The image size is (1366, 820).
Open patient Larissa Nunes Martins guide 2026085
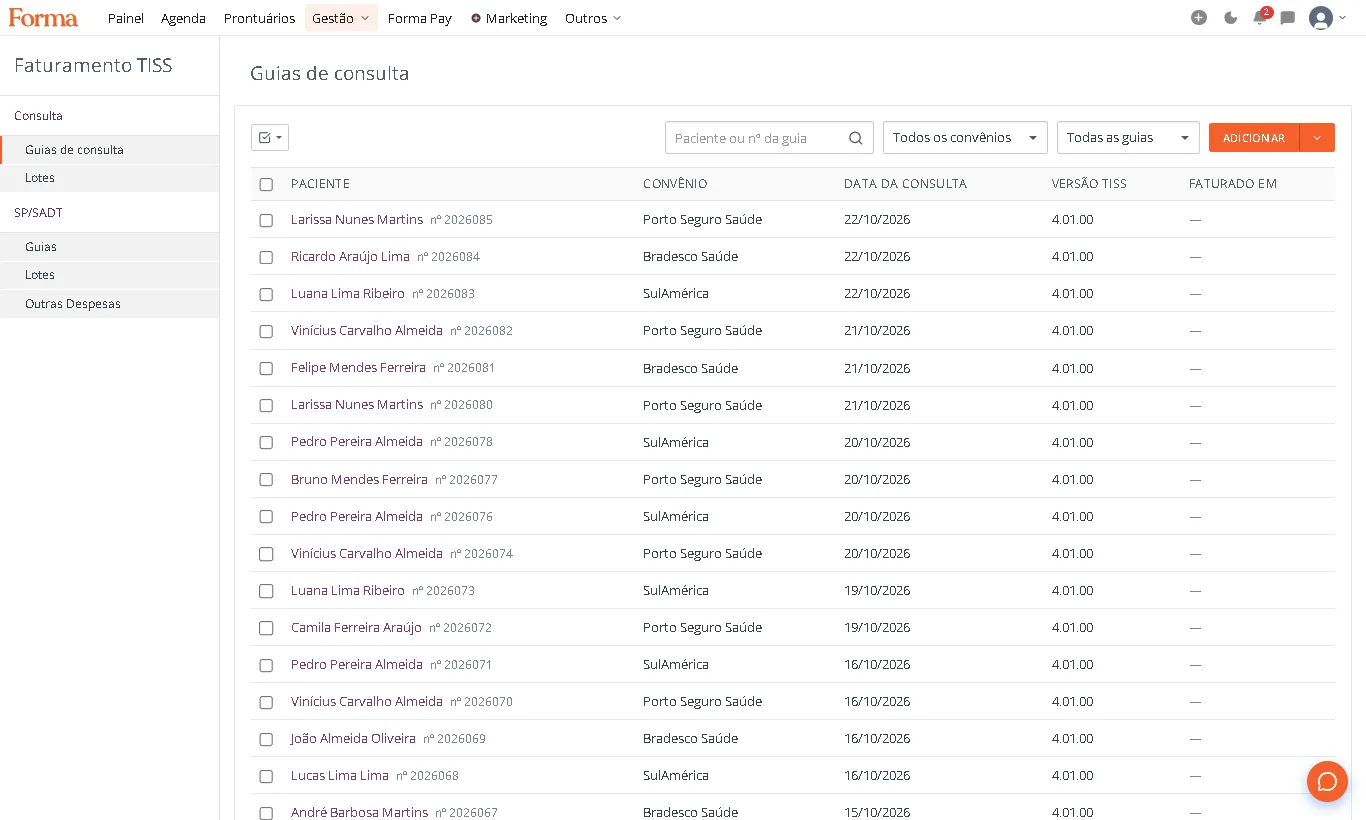[357, 219]
